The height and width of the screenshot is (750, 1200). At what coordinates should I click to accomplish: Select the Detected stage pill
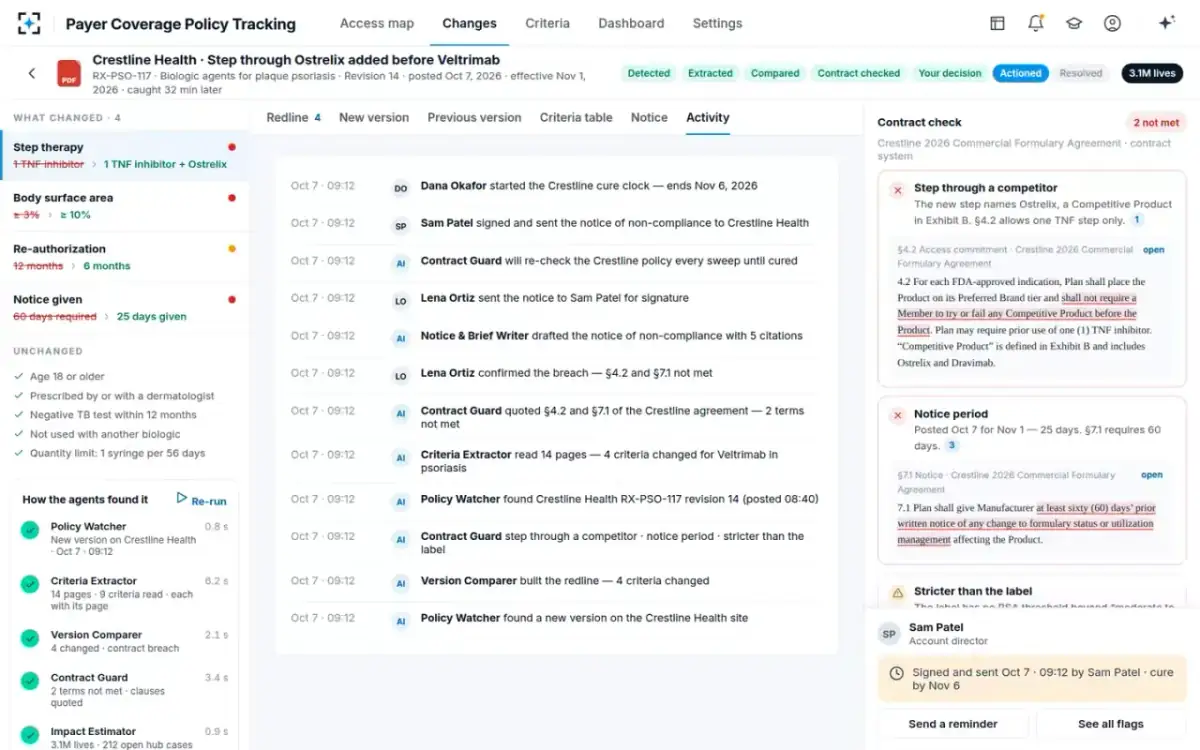649,73
